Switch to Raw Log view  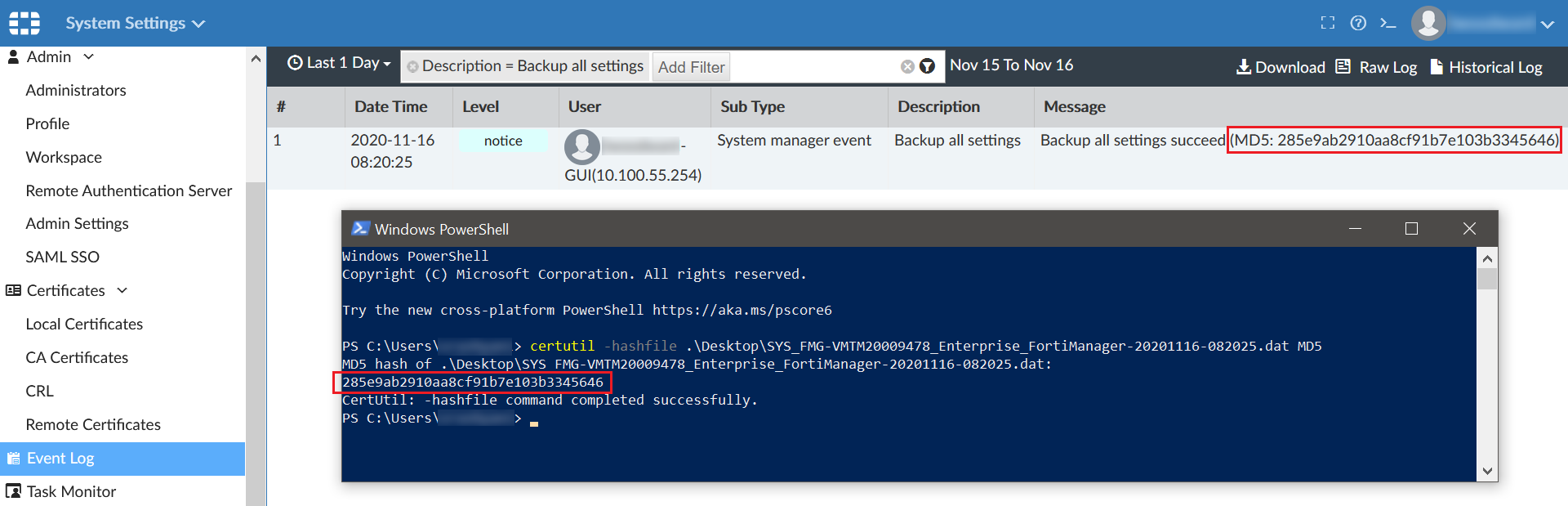1377,67
